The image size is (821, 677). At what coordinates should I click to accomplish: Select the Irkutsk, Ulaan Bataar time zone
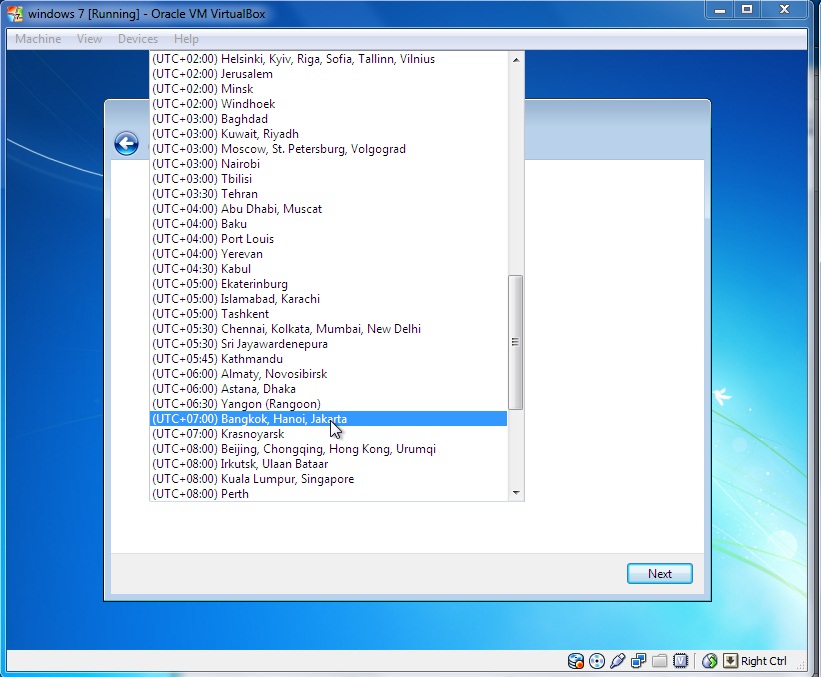pos(328,464)
